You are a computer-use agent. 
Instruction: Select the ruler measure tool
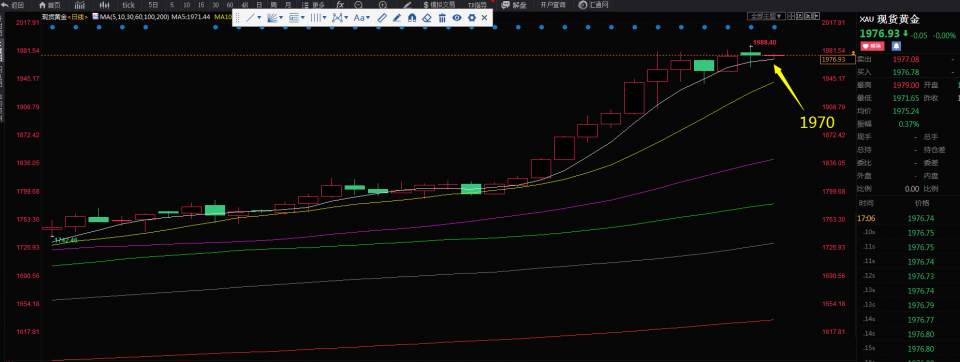pos(381,18)
